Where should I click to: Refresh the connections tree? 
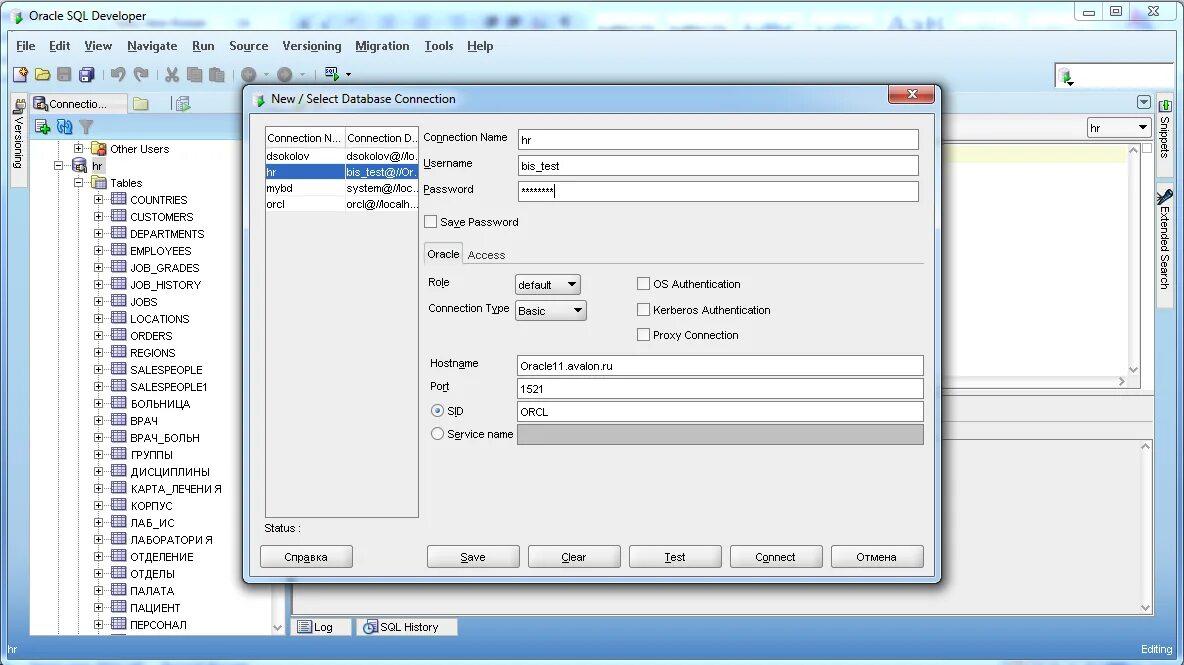(64, 127)
